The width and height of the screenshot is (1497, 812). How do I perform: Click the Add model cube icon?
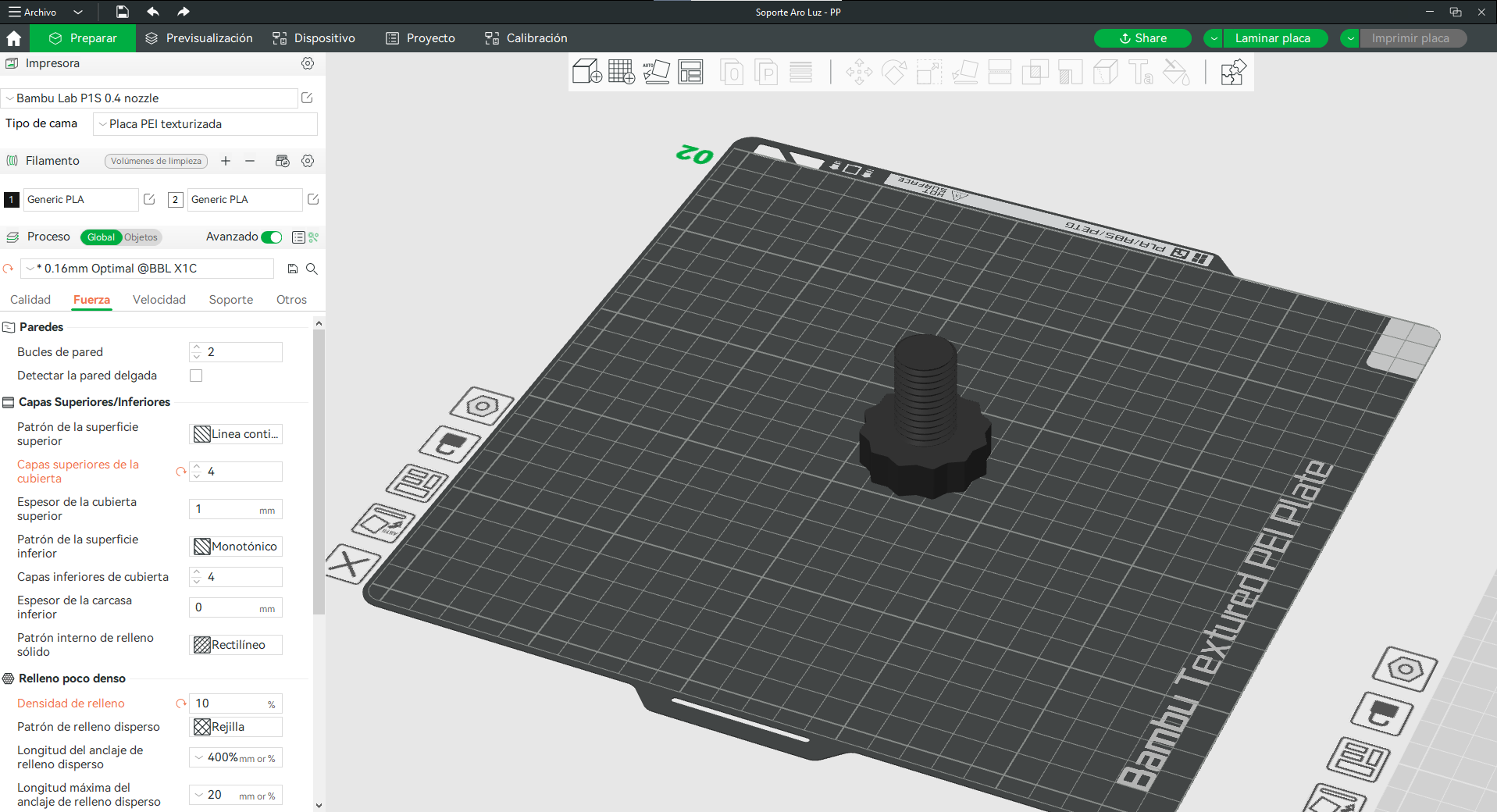pyautogui.click(x=586, y=72)
